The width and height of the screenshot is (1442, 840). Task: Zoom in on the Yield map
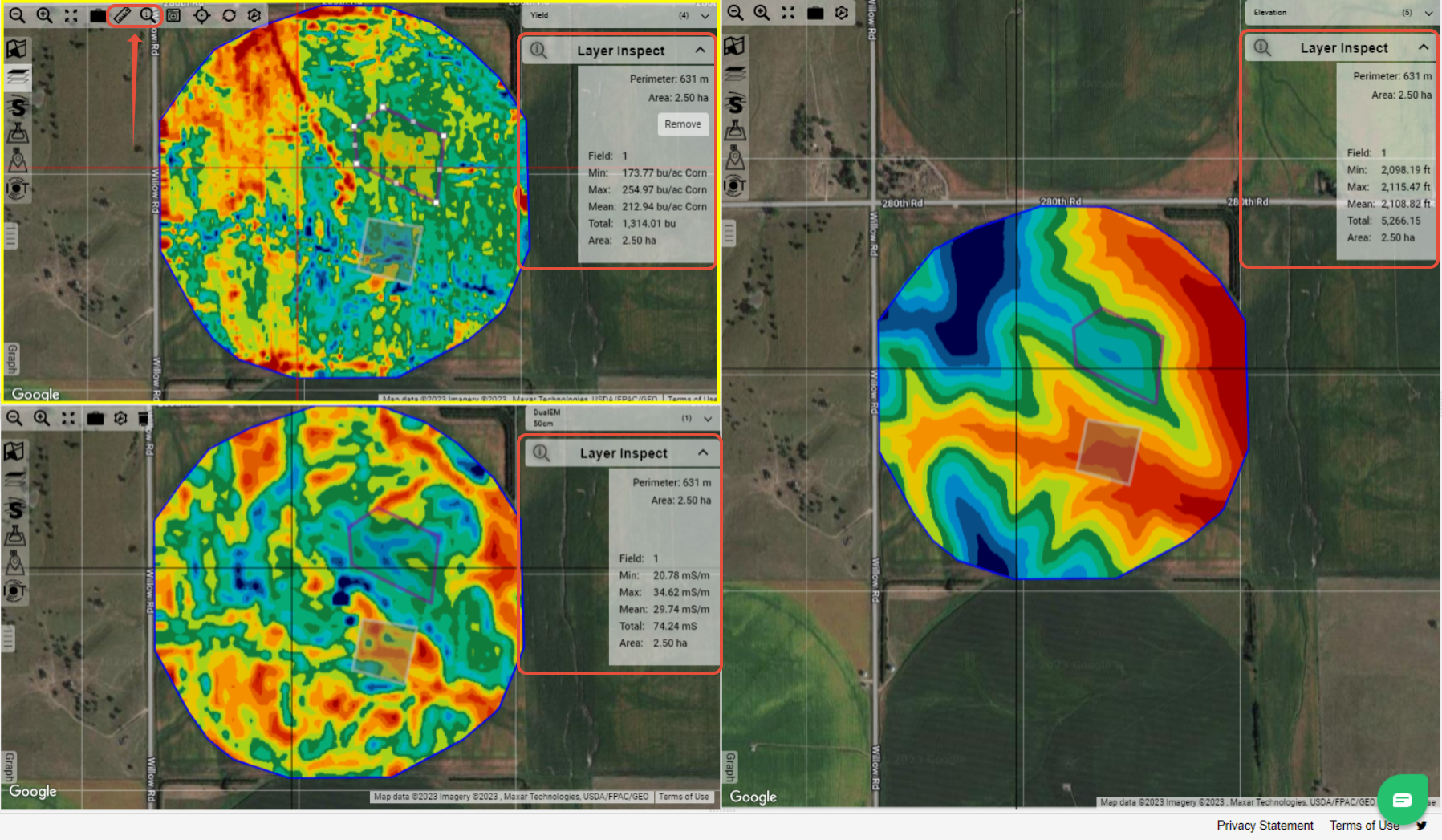click(x=45, y=15)
